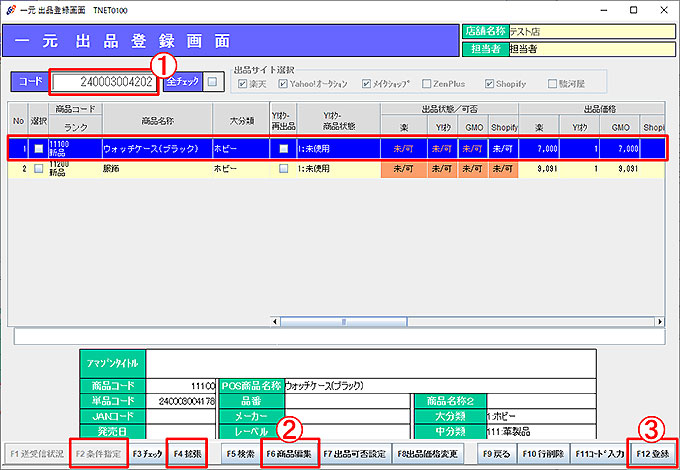Open F6 商品編集 product editing

(289, 453)
